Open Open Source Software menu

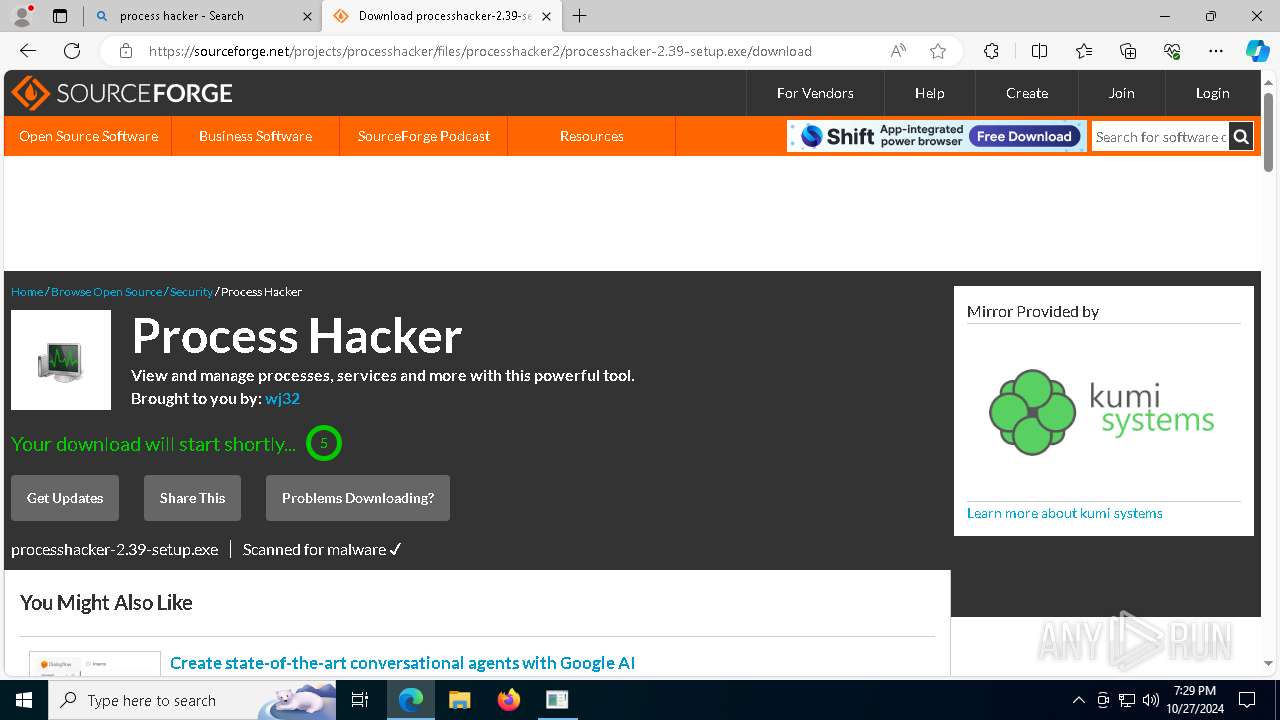pyautogui.click(x=88, y=136)
